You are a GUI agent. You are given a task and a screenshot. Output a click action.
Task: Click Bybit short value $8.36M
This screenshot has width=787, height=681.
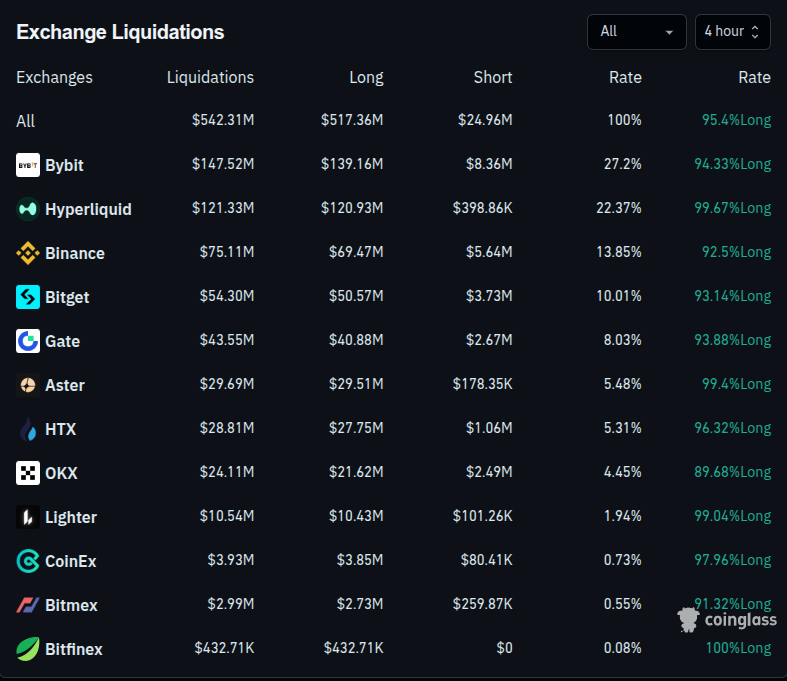(x=489, y=164)
